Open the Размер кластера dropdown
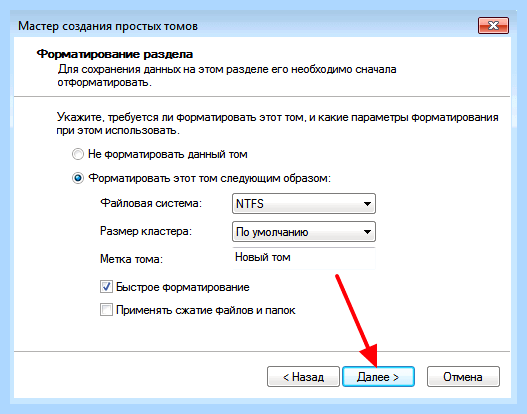The height and width of the screenshot is (414, 527). tap(304, 232)
